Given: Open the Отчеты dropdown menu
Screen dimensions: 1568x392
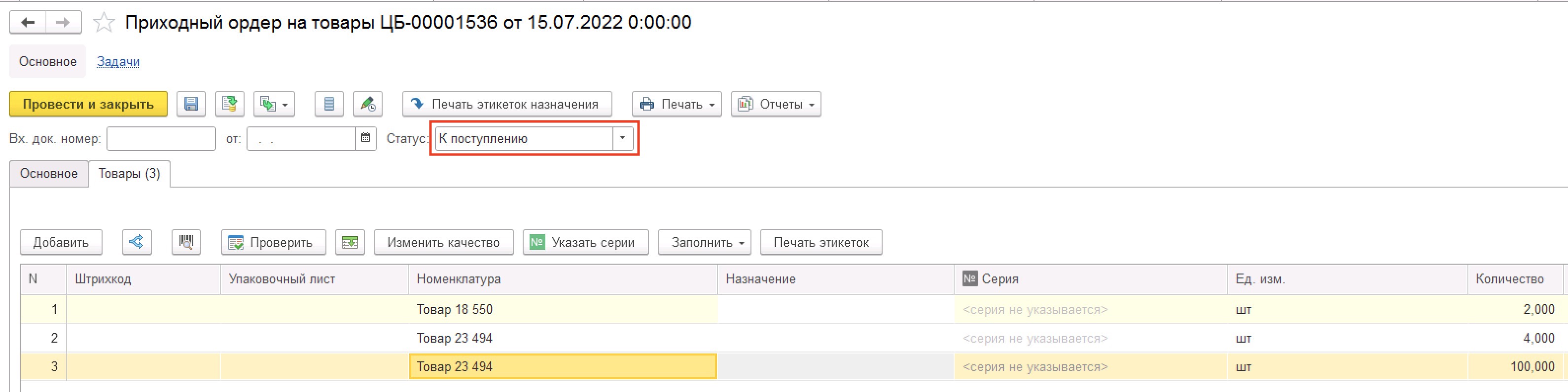Looking at the screenshot, I should click(x=776, y=104).
